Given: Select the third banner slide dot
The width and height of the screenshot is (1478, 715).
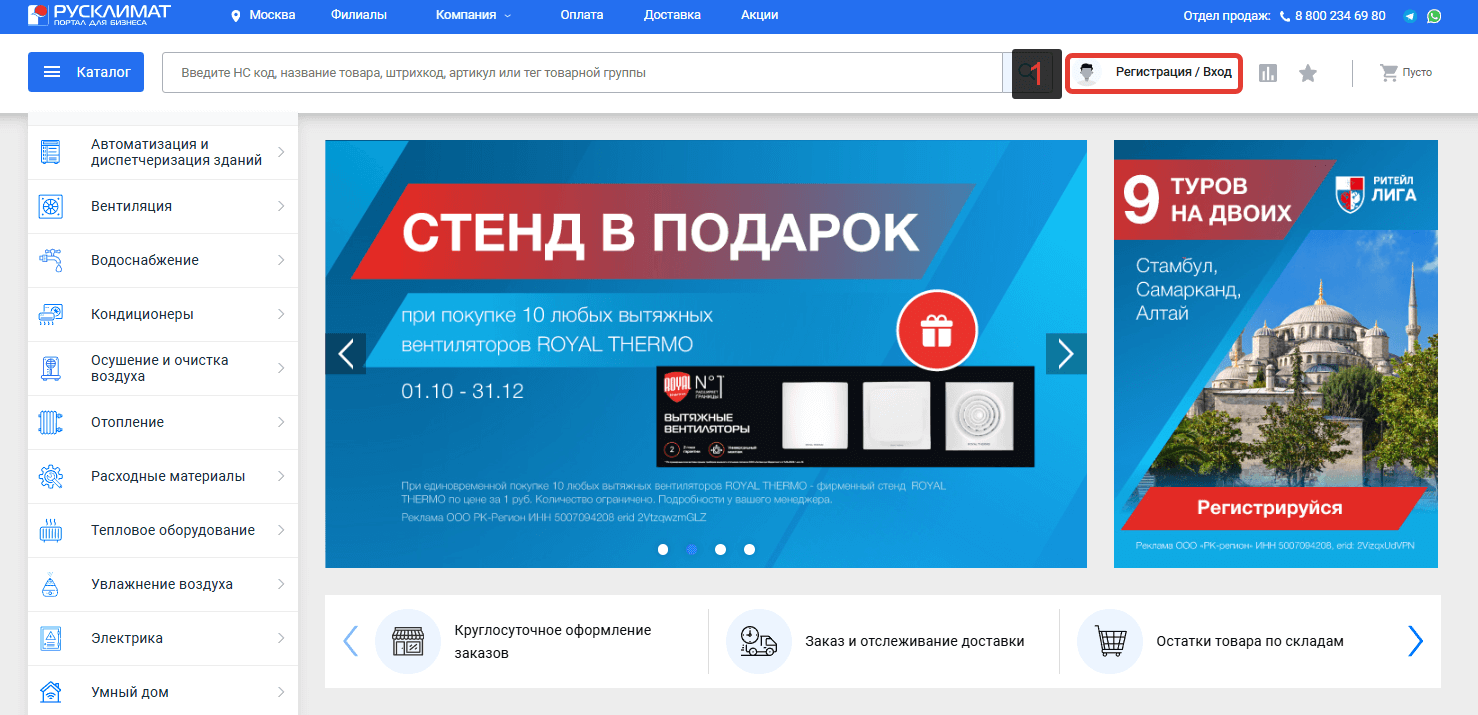Looking at the screenshot, I should 721,549.
